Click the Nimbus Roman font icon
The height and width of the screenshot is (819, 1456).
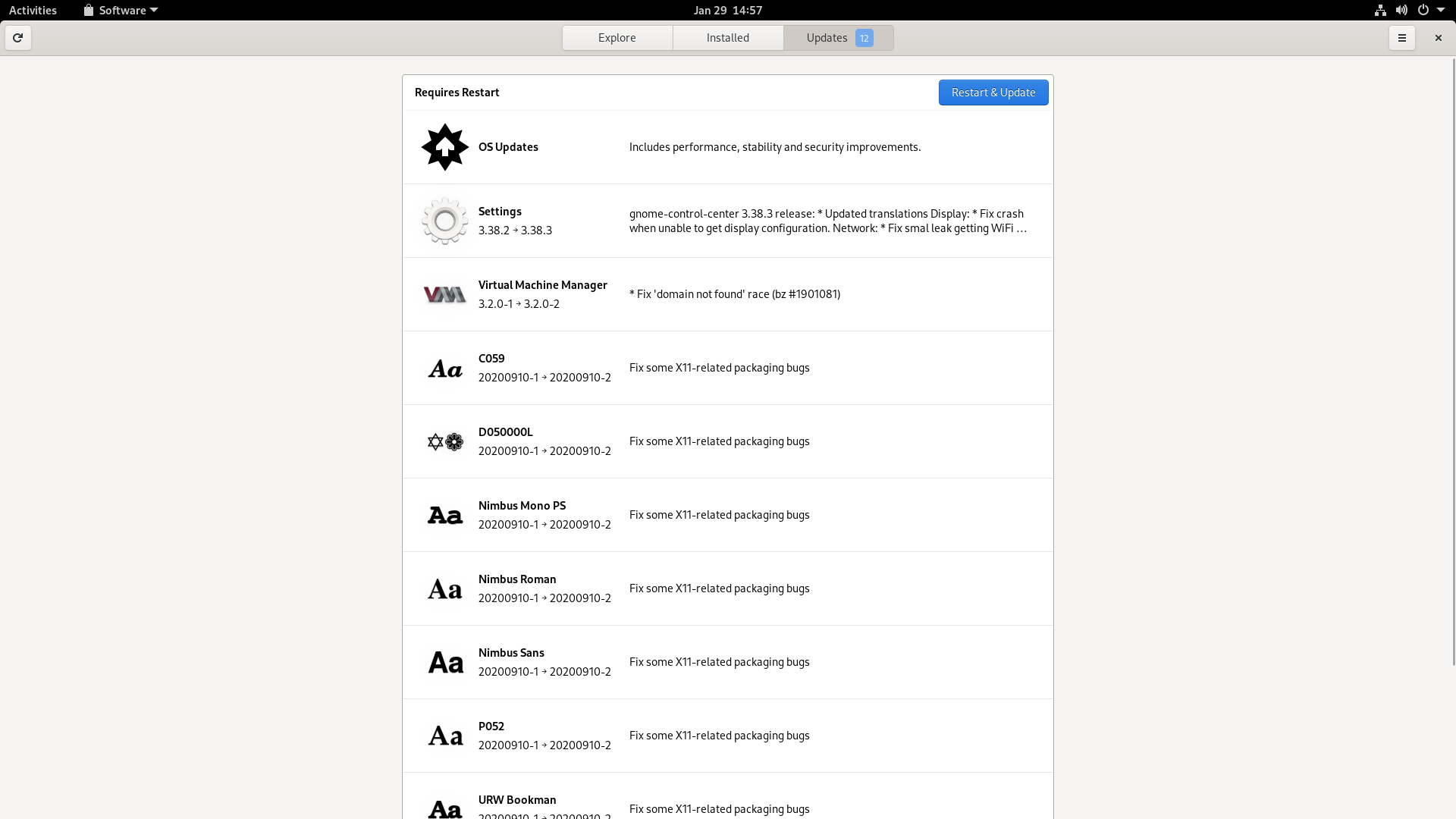(444, 588)
